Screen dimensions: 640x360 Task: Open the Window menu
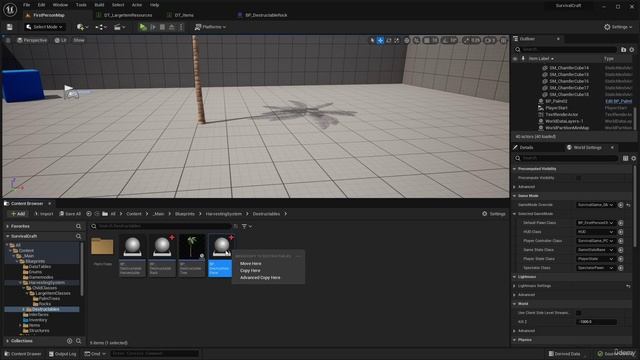coord(60,5)
